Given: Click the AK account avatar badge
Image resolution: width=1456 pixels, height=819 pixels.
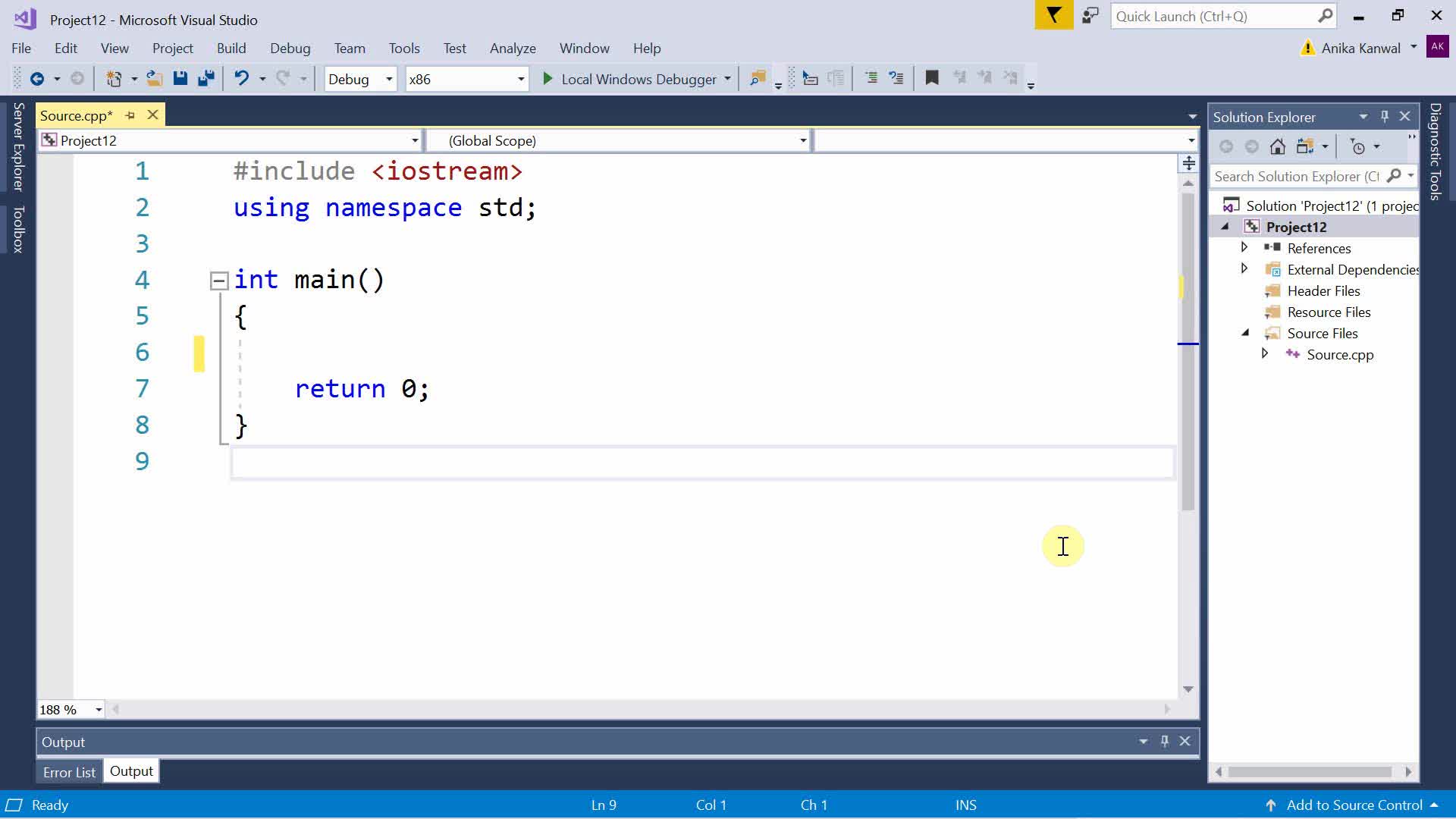Looking at the screenshot, I should point(1437,46).
